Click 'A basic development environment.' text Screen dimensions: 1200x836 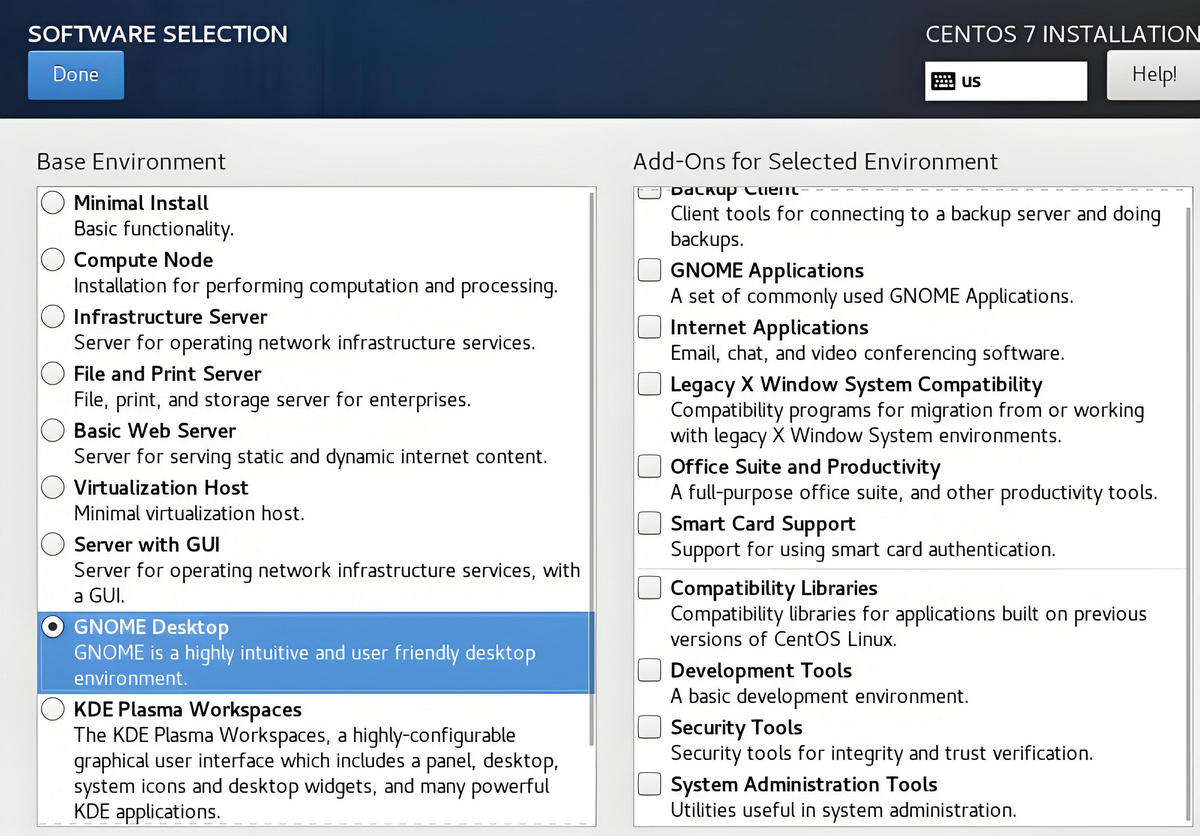(819, 696)
